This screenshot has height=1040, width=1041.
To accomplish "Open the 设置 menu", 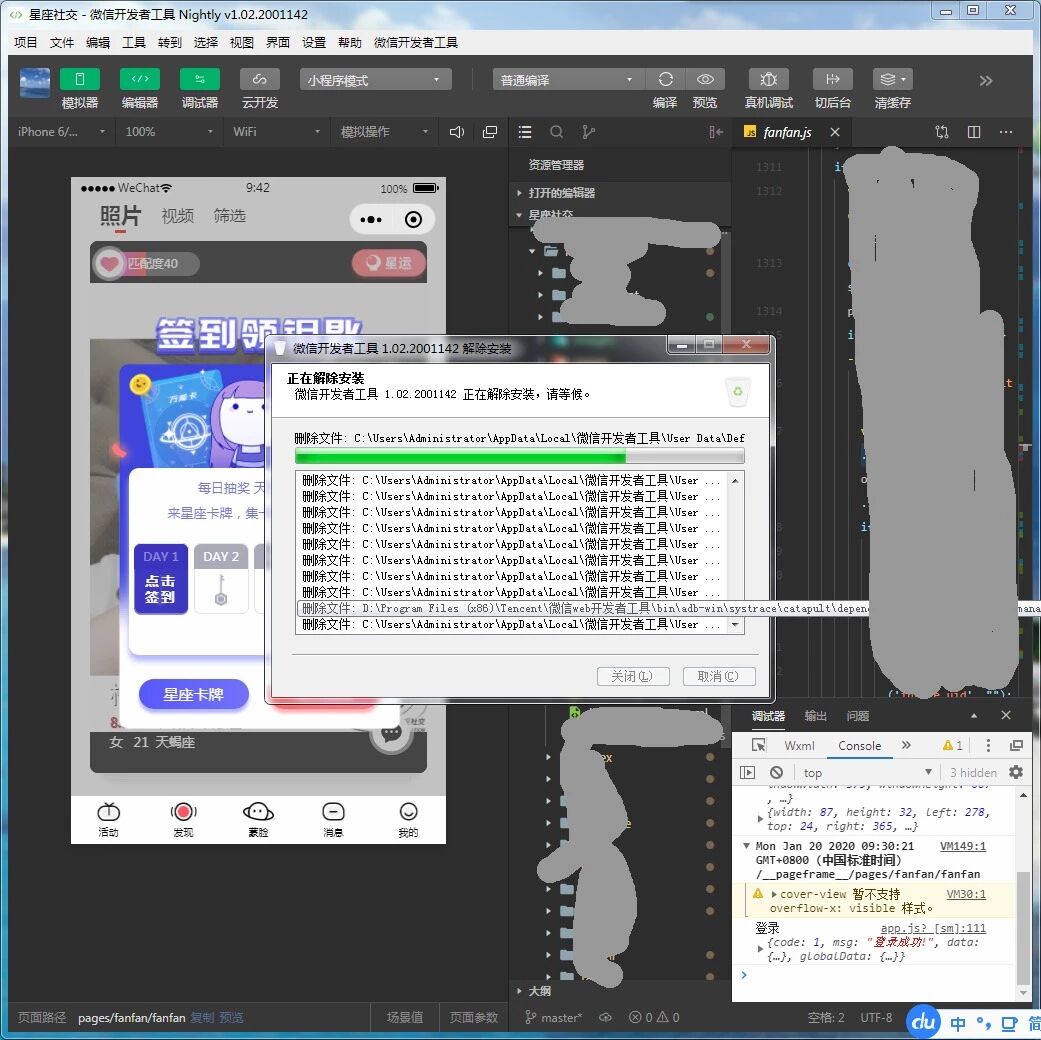I will click(x=314, y=43).
